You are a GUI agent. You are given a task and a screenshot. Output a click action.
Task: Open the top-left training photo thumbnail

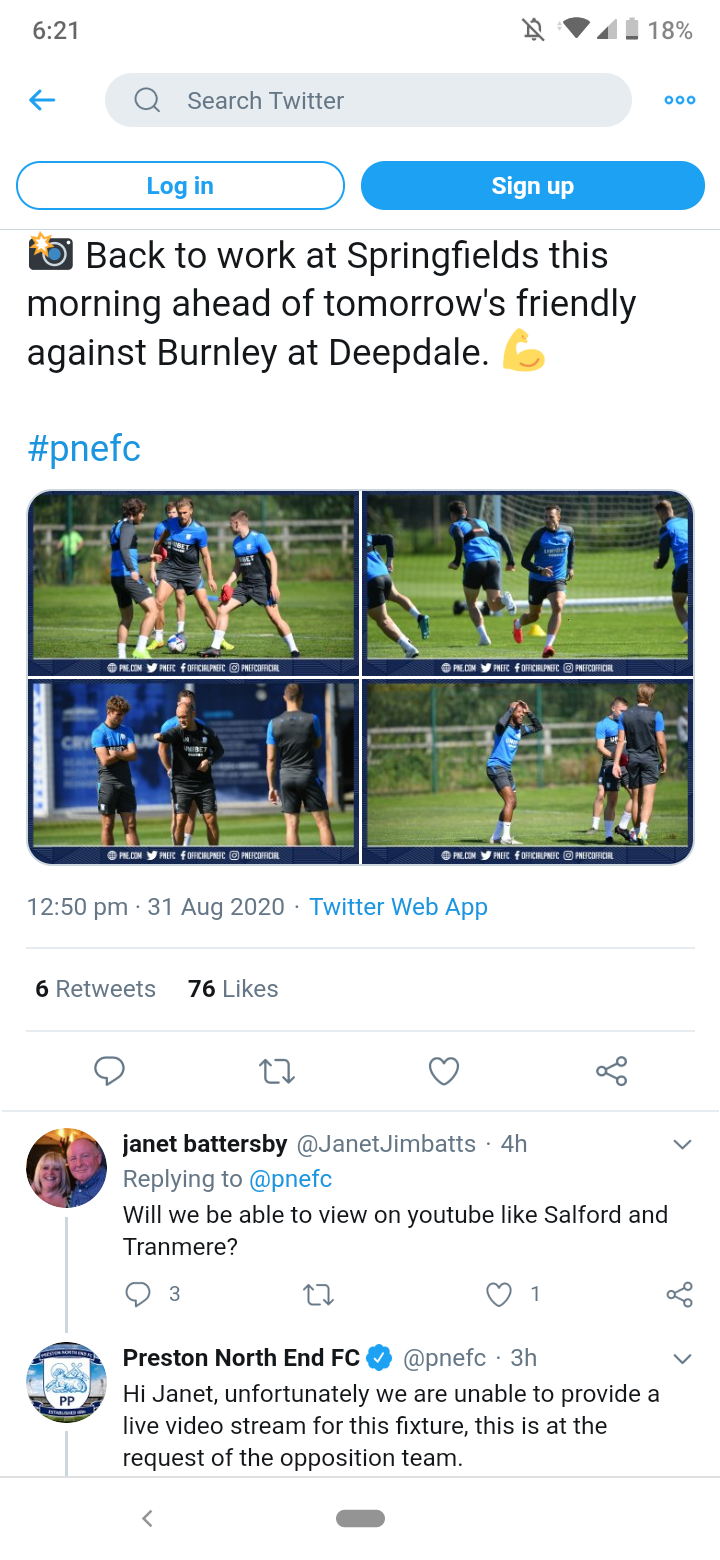194,584
